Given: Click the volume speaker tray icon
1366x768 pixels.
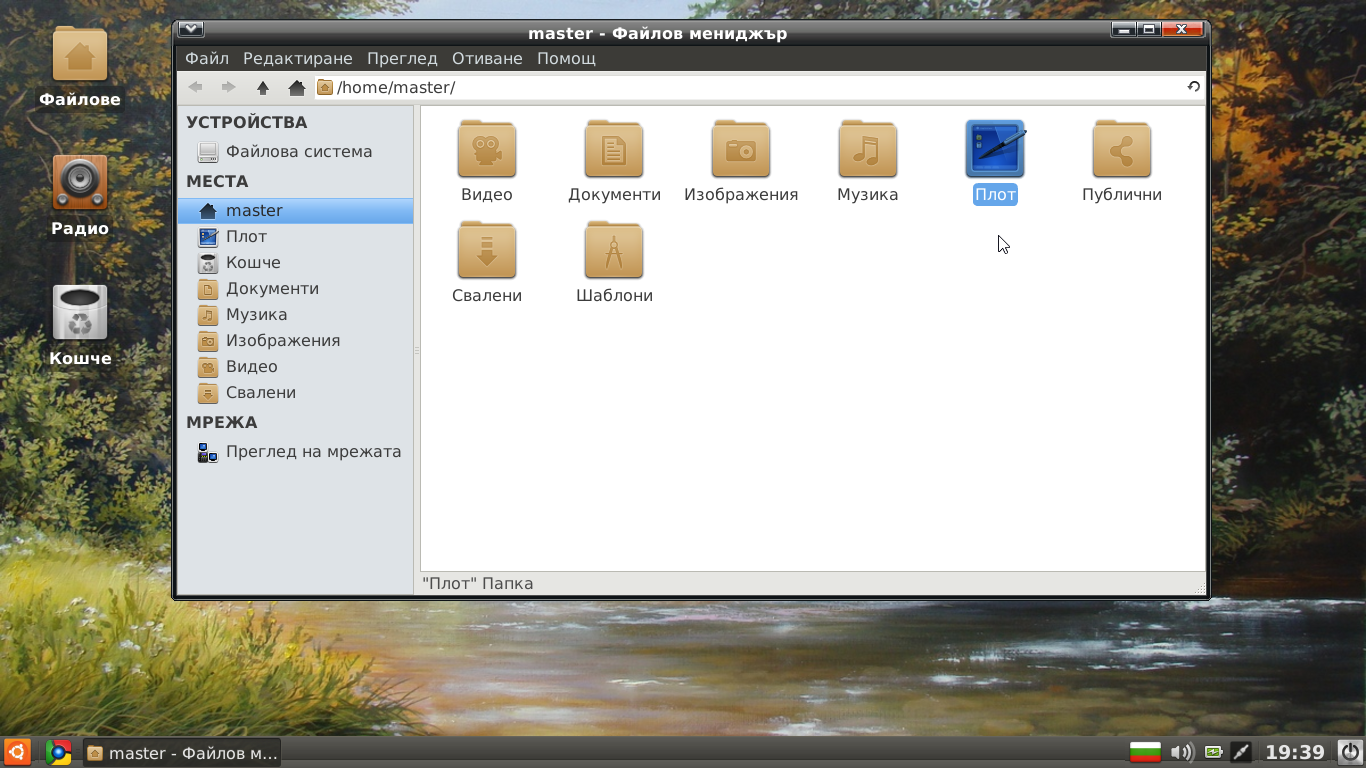Looking at the screenshot, I should pos(1182,752).
